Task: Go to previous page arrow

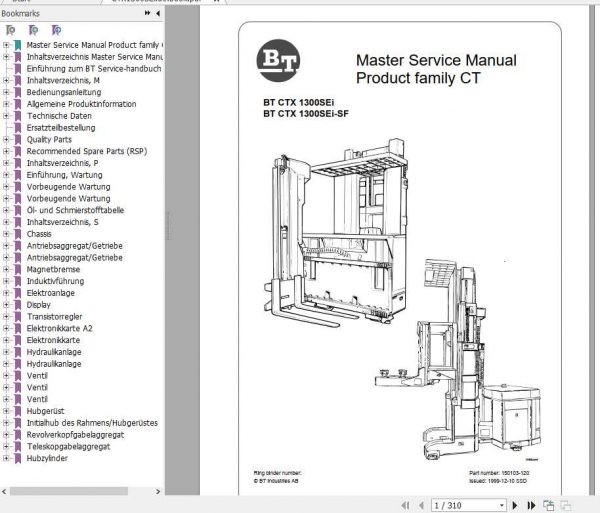Action: [x=421, y=505]
